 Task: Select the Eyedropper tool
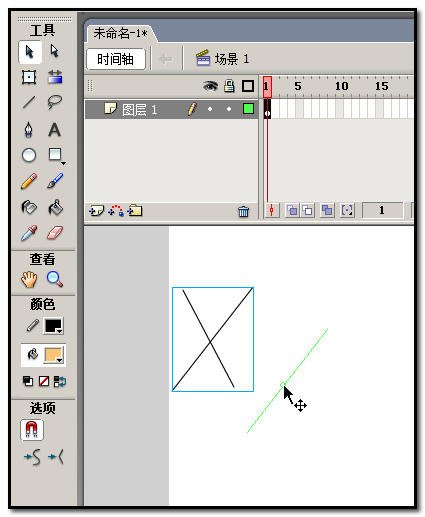click(29, 233)
